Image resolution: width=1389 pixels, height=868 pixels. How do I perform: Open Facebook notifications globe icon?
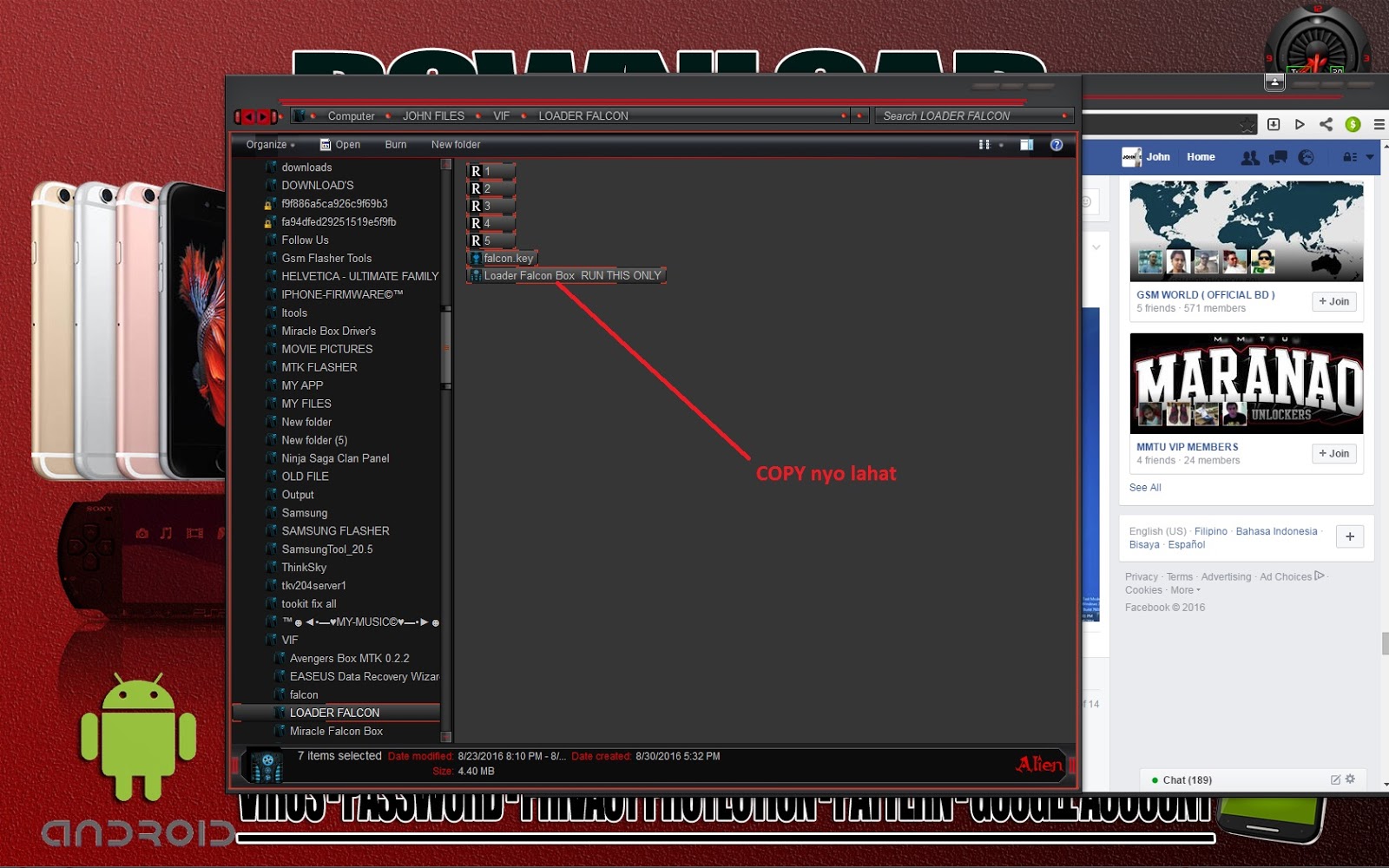click(1306, 157)
